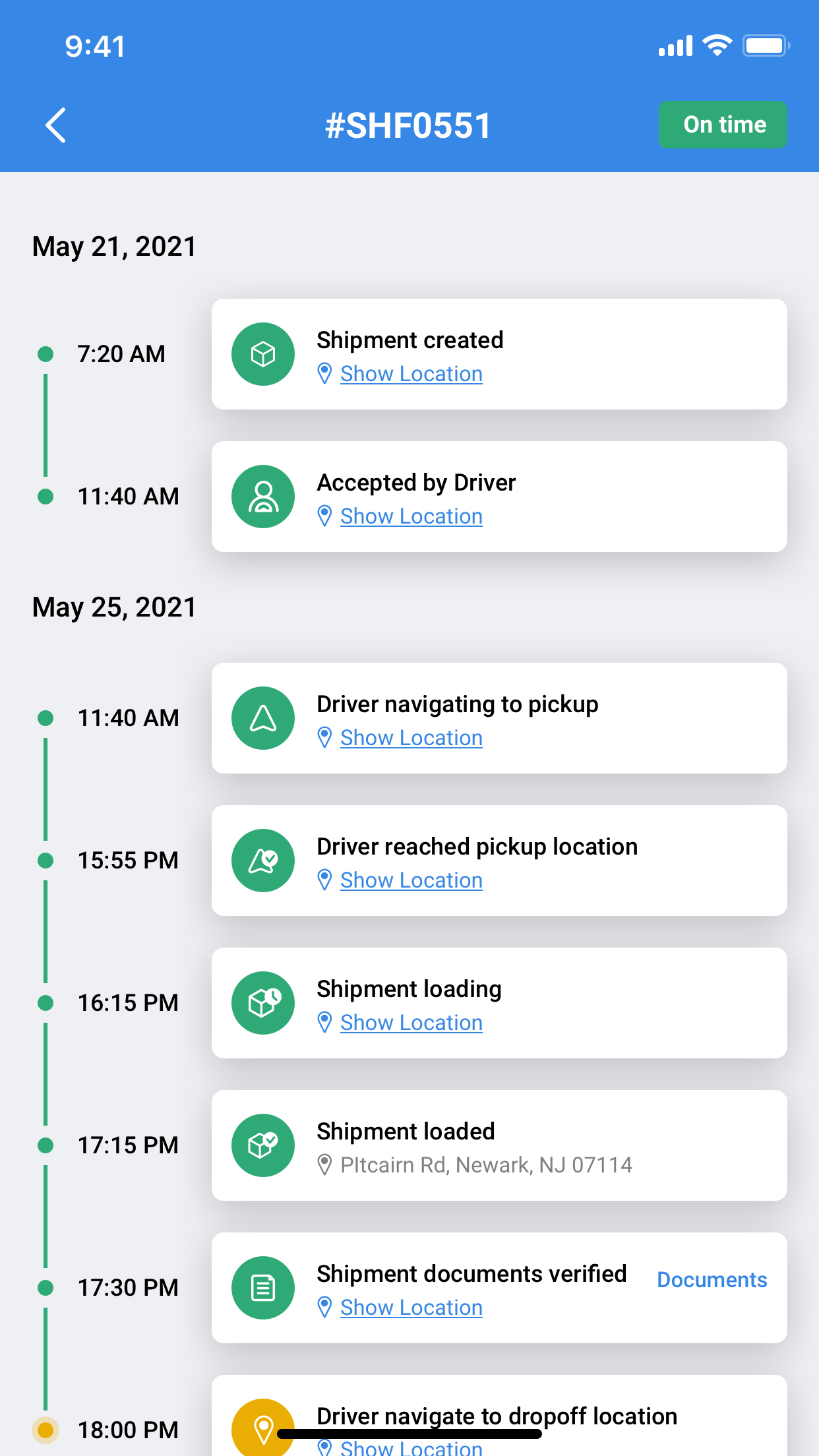Show Location for Shipment created
The height and width of the screenshot is (1456, 819).
click(411, 374)
